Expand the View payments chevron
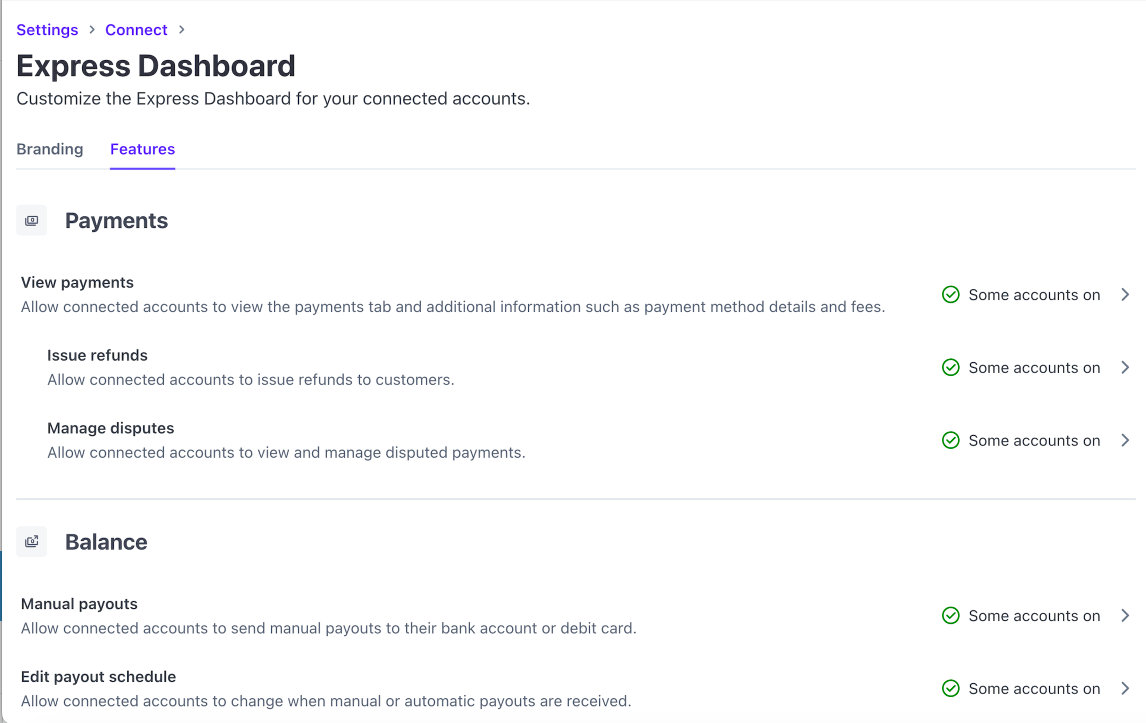This screenshot has width=1146, height=723. click(x=1125, y=295)
